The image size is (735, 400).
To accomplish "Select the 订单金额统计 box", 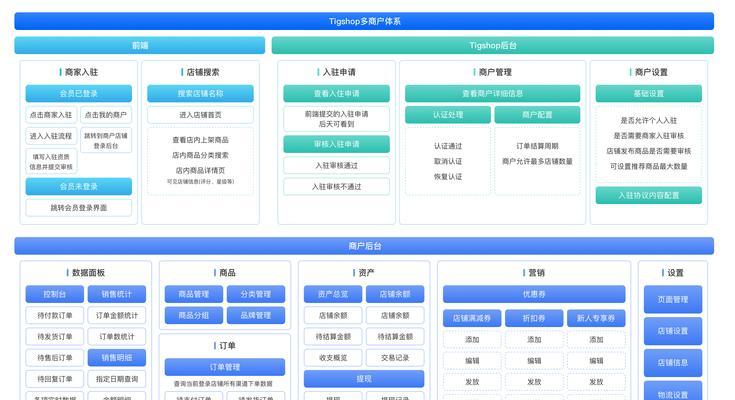I will click(x=117, y=316).
